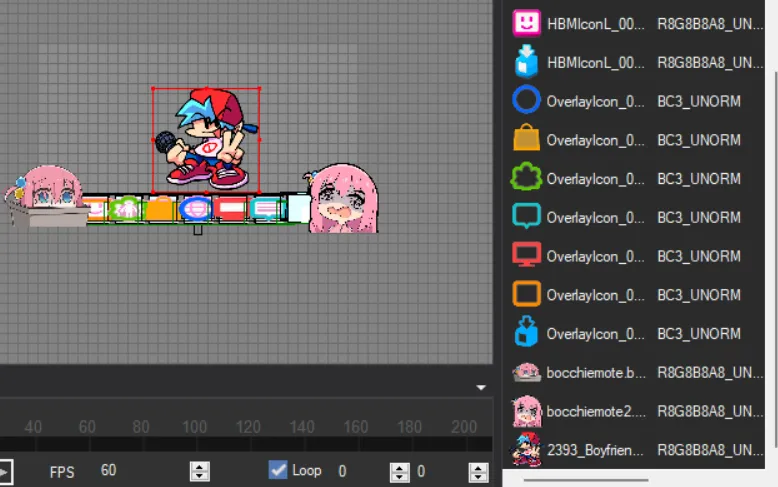Select the green cloud-shaped OverlayIcon texture

click(x=594, y=179)
